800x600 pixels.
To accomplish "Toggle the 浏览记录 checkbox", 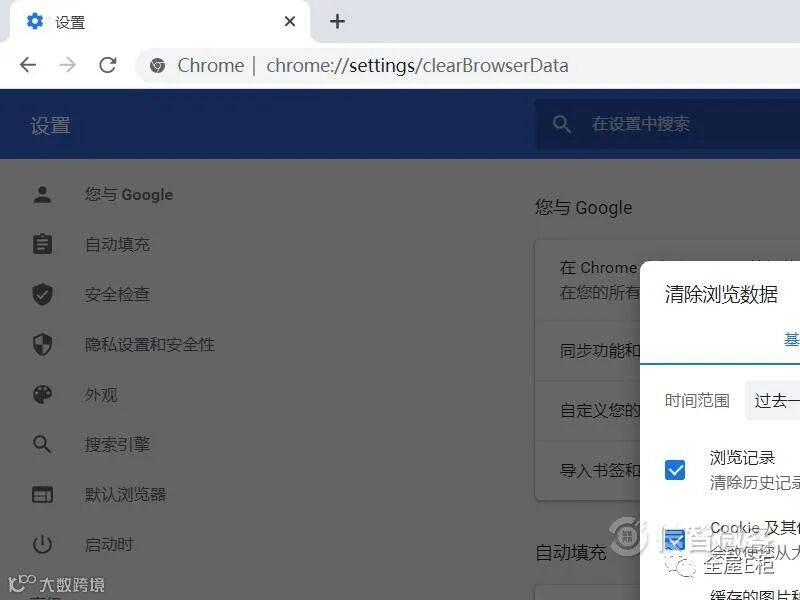I will point(675,470).
